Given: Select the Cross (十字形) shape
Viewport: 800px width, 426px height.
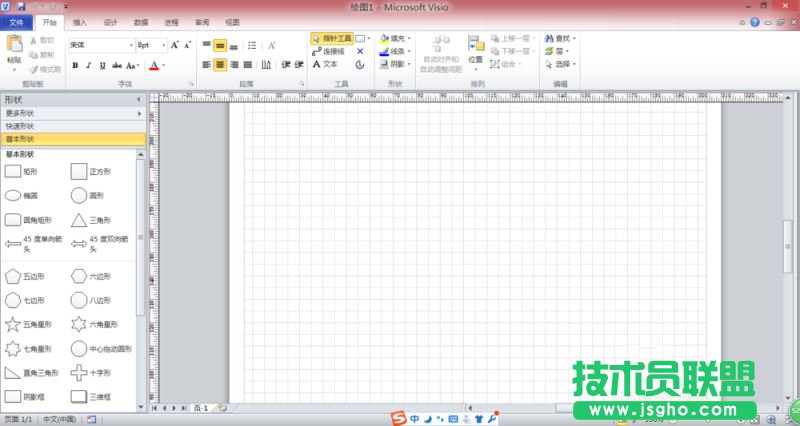Looking at the screenshot, I should coord(91,372).
